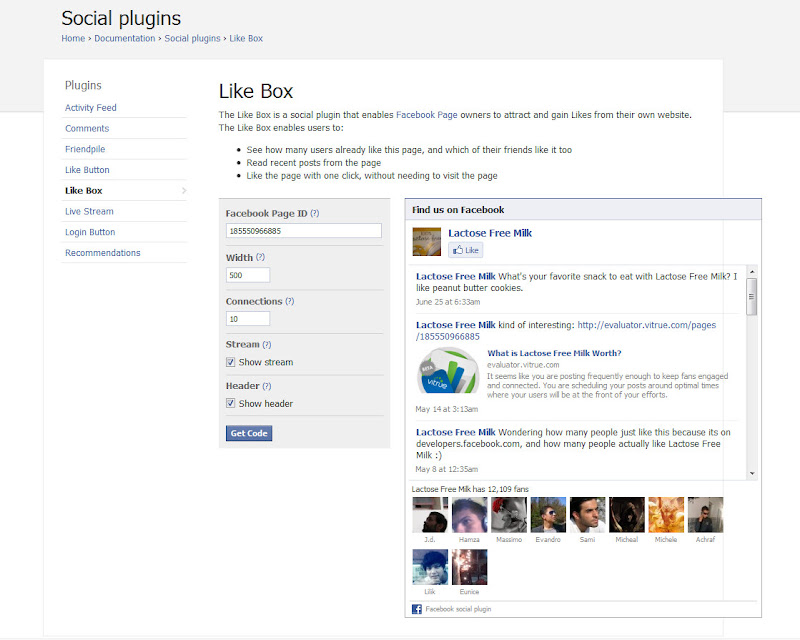
Task: View fan Micheal's profile photo
Action: [x=627, y=514]
